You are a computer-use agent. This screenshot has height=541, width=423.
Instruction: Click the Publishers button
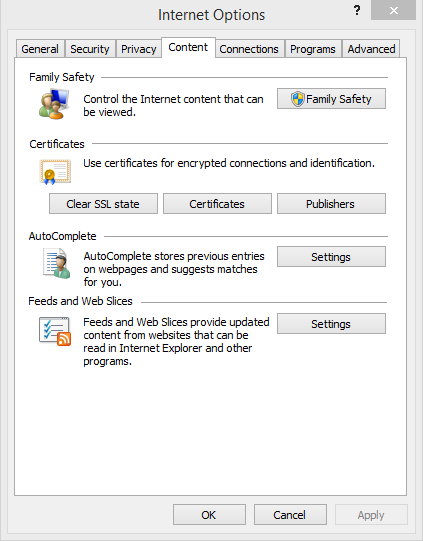click(331, 204)
